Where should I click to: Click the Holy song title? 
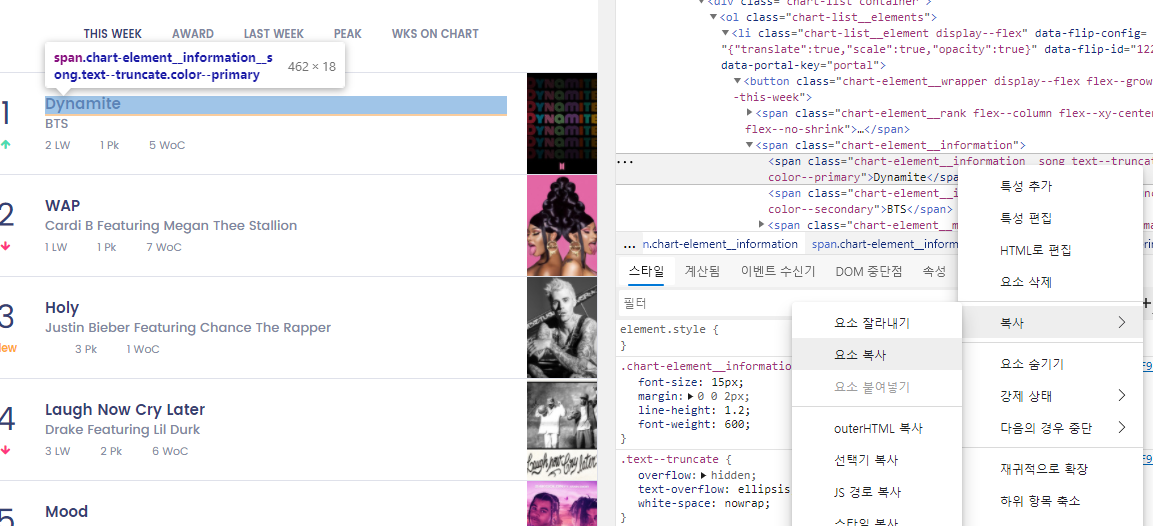click(62, 308)
